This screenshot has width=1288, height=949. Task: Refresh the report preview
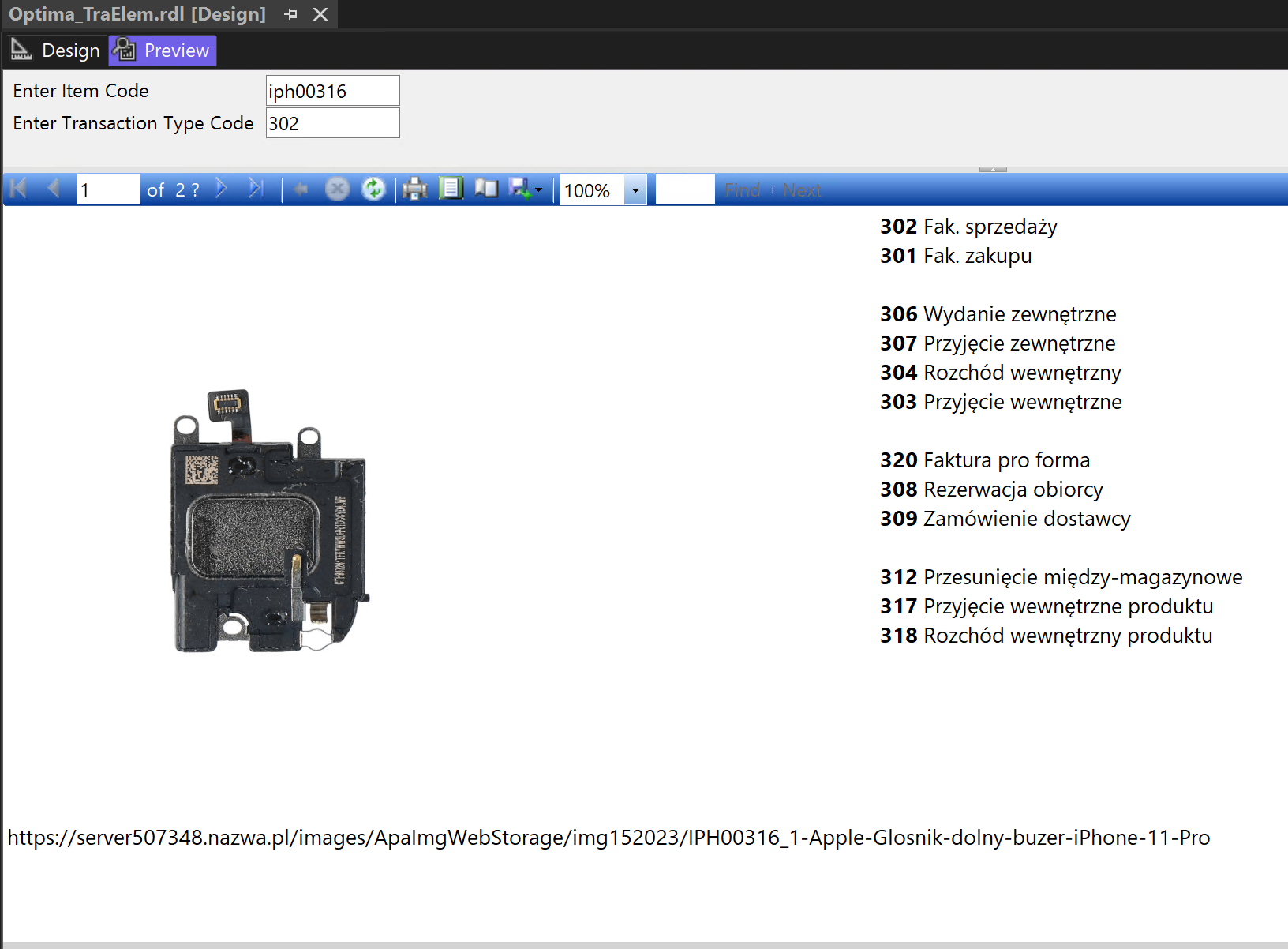[x=373, y=189]
